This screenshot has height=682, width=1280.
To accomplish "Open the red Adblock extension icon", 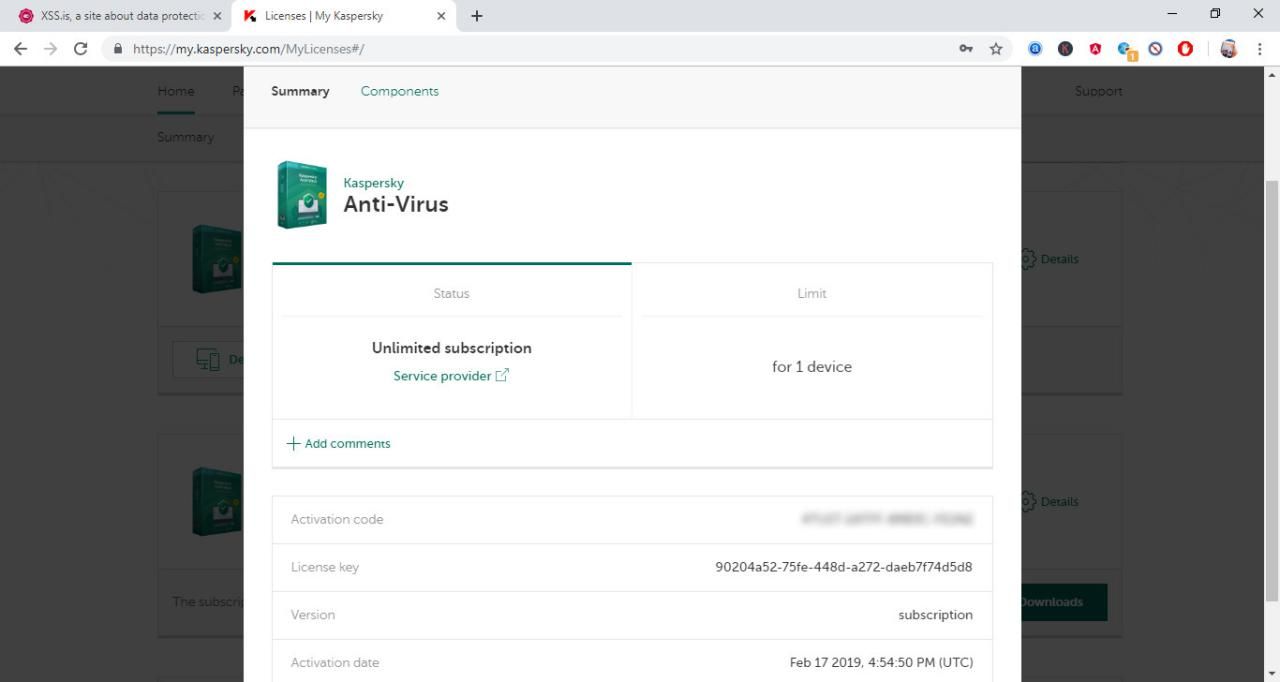I will (x=1095, y=48).
